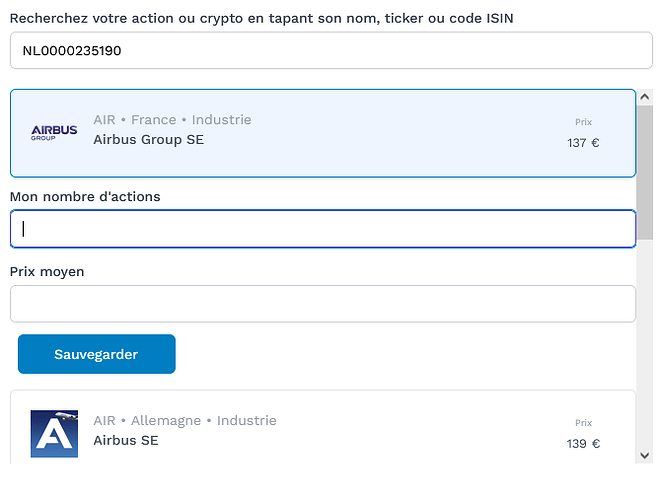Click the AIR • Allemagne • Industrie label

[184, 421]
